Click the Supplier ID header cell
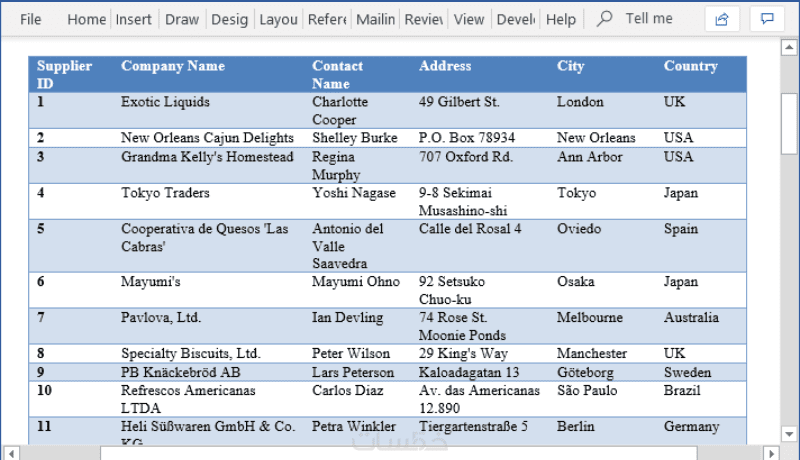Image resolution: width=800 pixels, height=460 pixels. tap(71, 74)
